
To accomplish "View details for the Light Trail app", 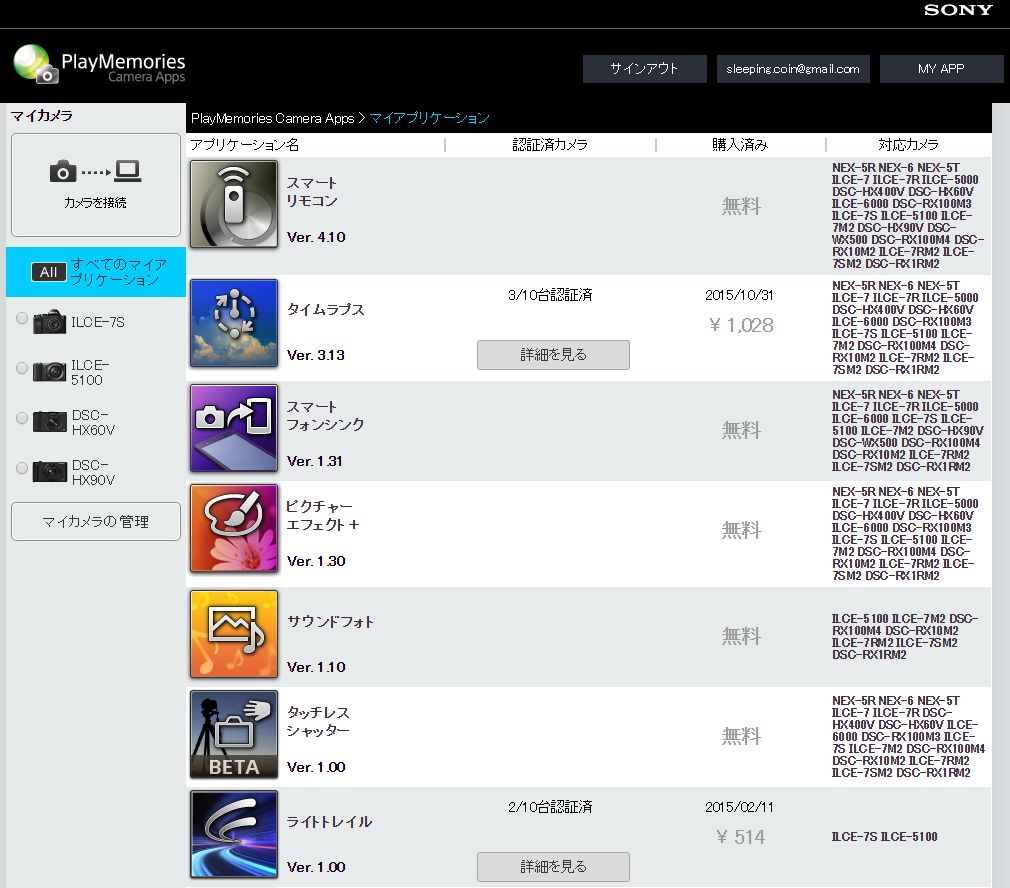I will [553, 867].
